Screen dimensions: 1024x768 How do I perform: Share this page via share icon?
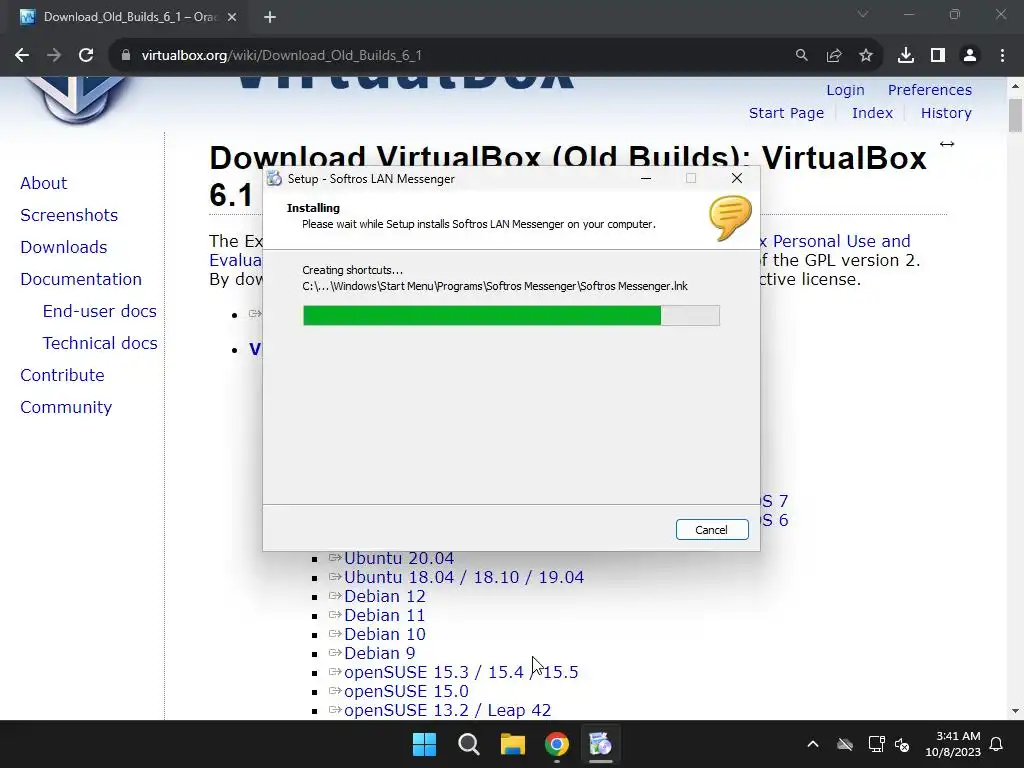(x=834, y=56)
